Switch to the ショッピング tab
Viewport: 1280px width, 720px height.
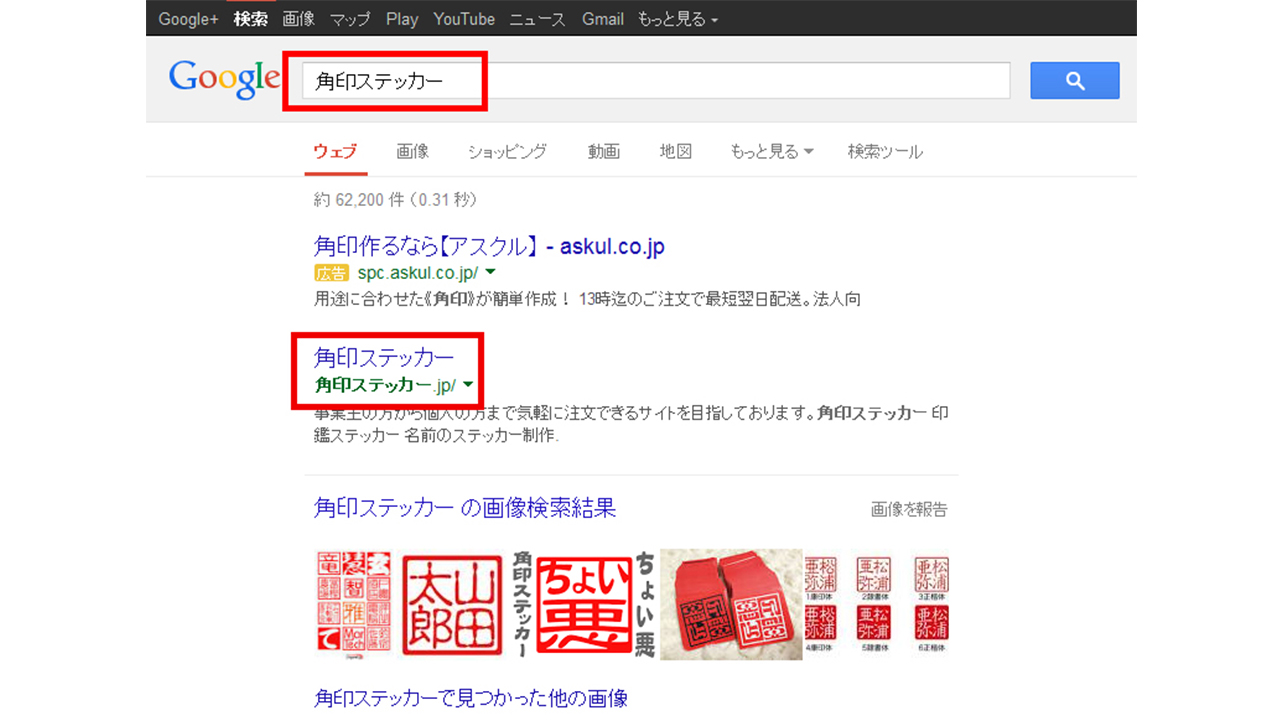pyautogui.click(x=507, y=152)
